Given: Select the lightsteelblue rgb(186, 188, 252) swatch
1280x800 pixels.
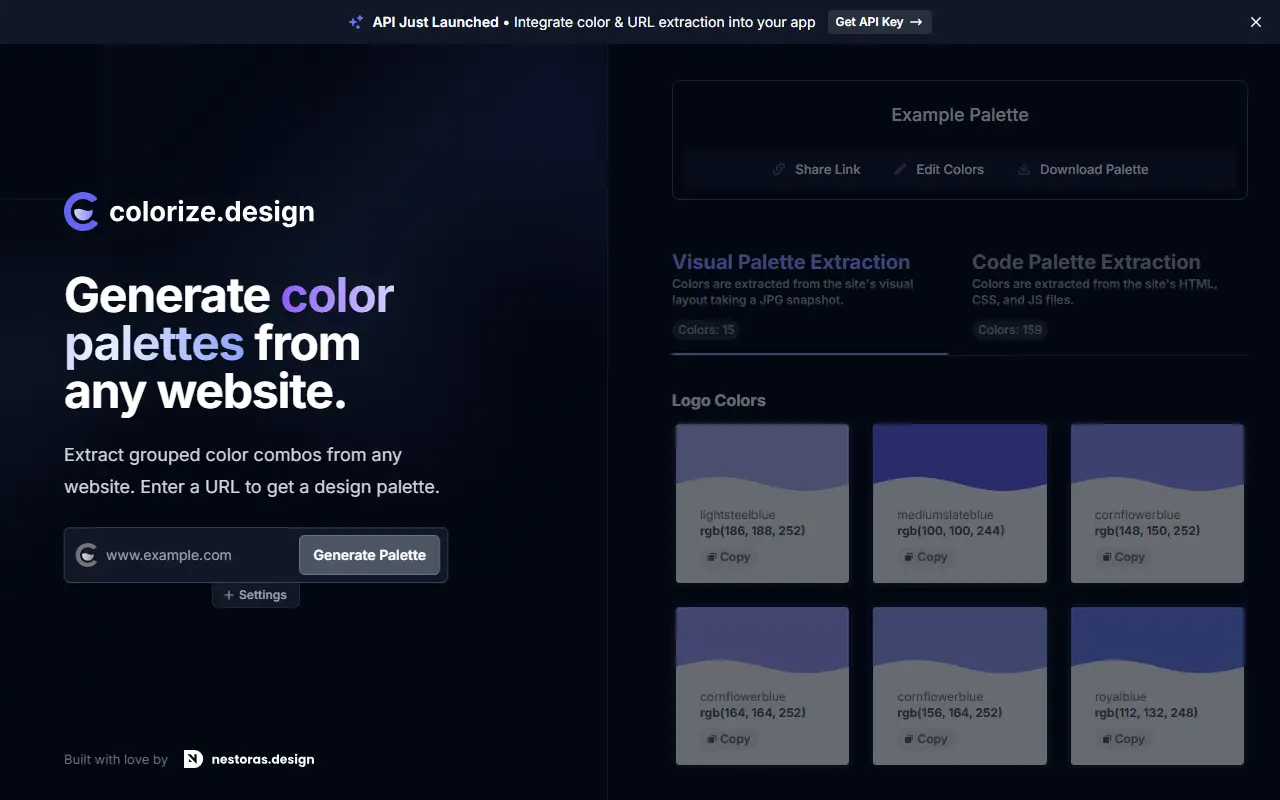Looking at the screenshot, I should [762, 503].
